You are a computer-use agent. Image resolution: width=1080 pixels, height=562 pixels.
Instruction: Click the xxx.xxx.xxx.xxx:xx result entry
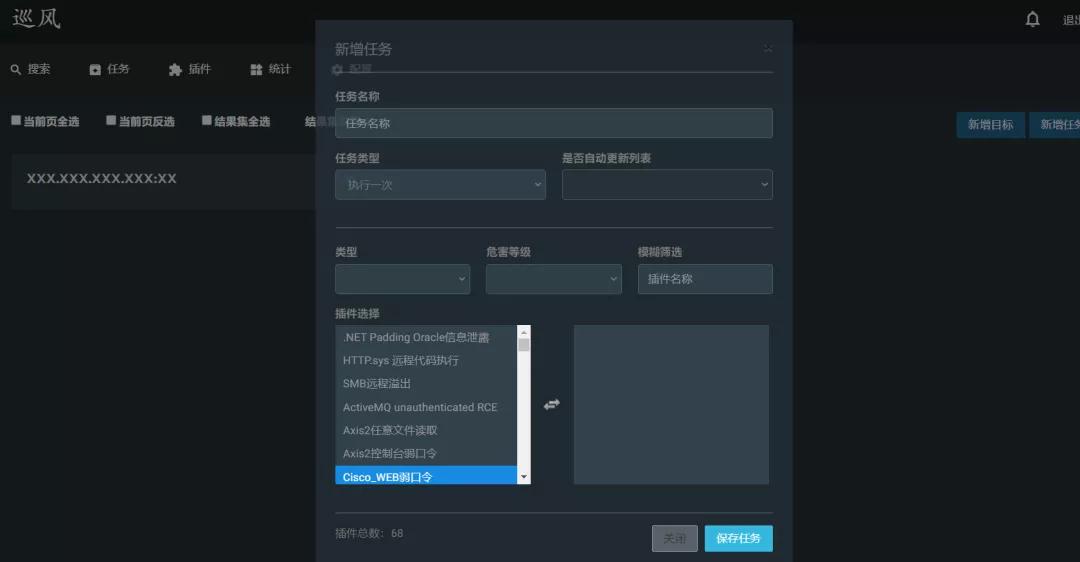pyautogui.click(x=101, y=178)
